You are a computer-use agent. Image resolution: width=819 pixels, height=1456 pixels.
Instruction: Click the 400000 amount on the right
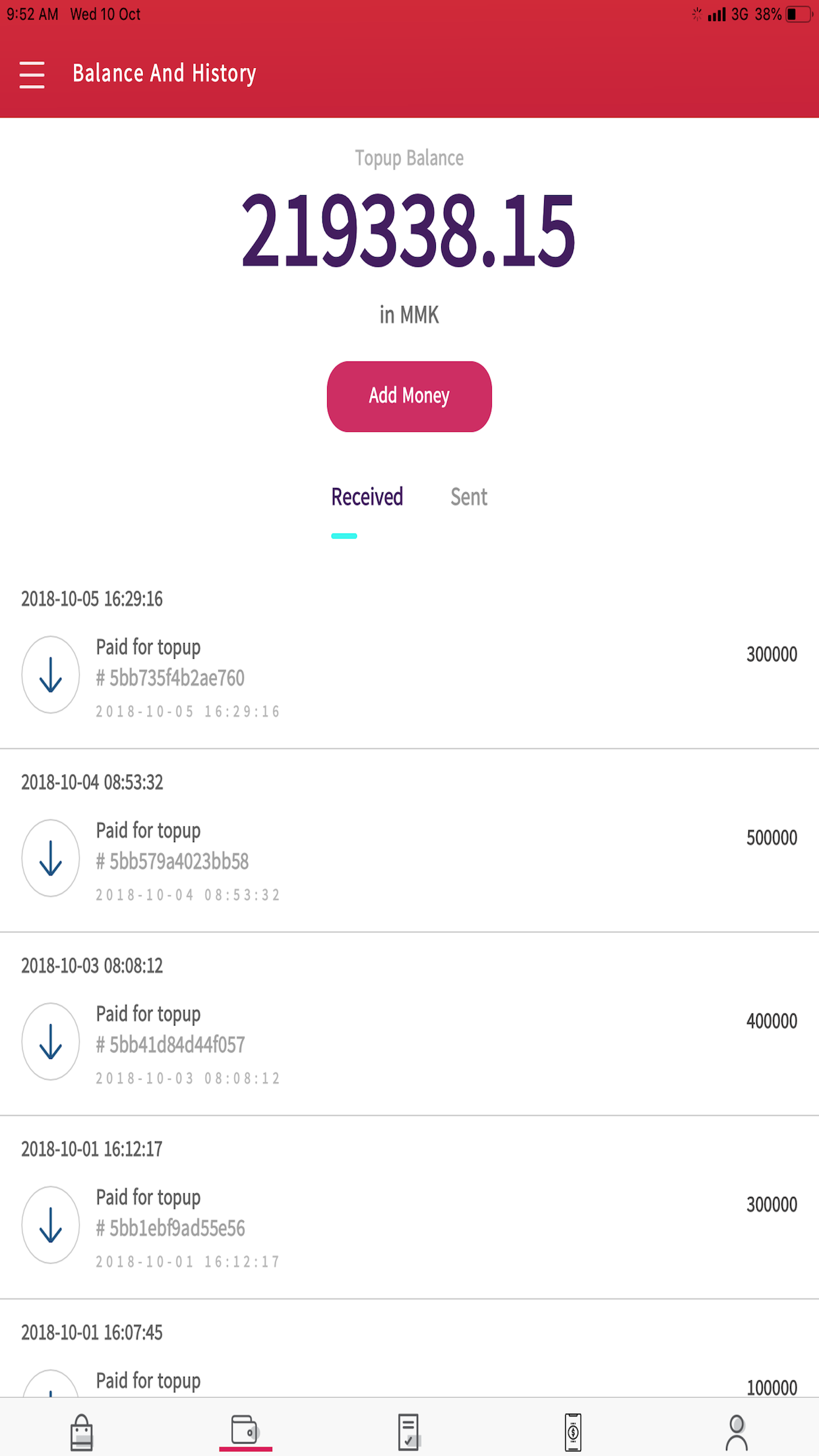tap(775, 1021)
